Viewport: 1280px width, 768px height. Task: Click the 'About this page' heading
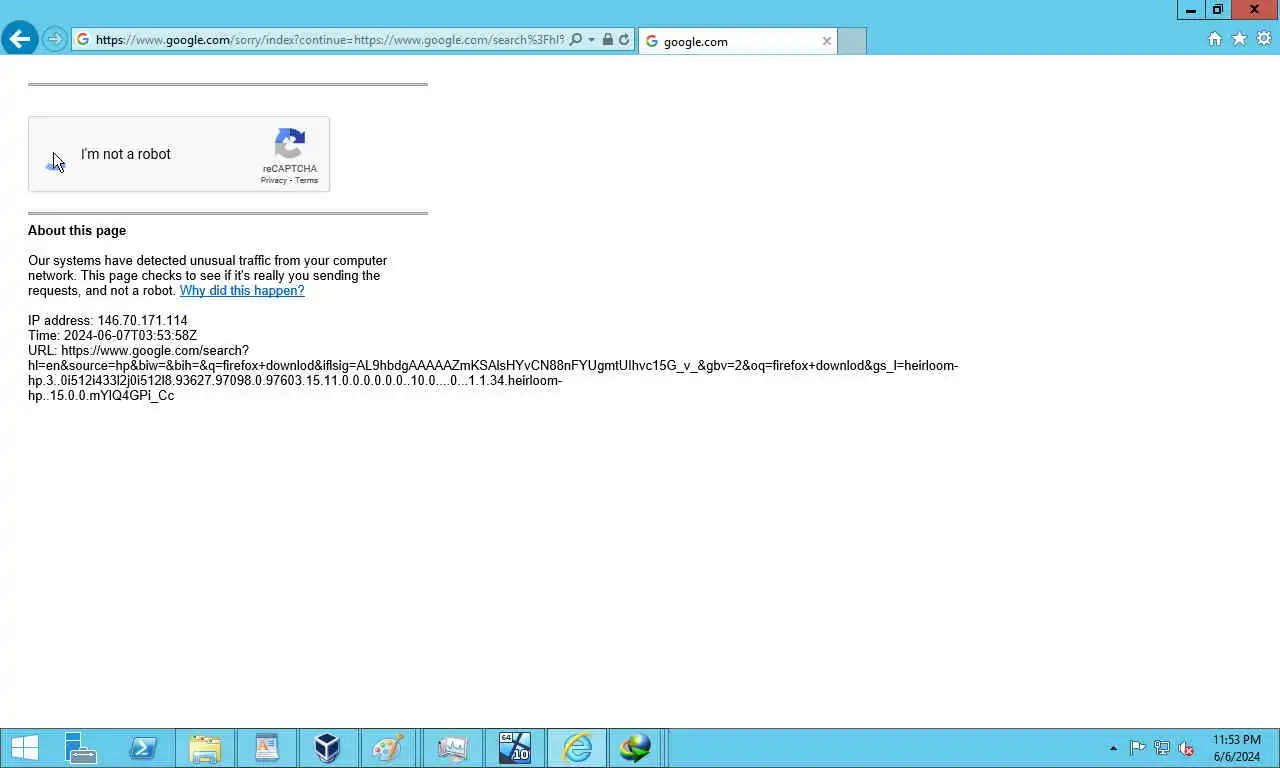[x=77, y=231]
